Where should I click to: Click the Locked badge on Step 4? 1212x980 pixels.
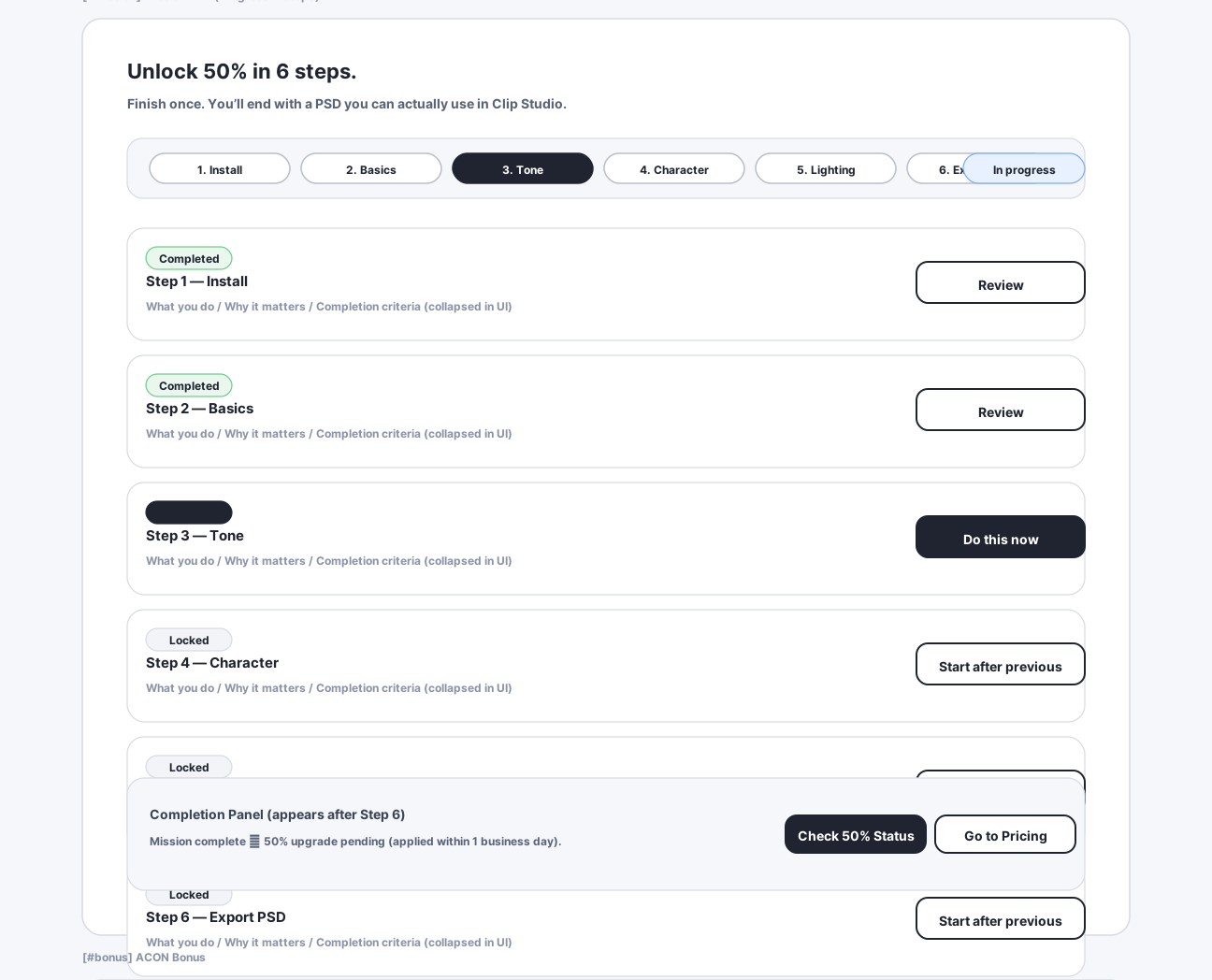tap(189, 641)
